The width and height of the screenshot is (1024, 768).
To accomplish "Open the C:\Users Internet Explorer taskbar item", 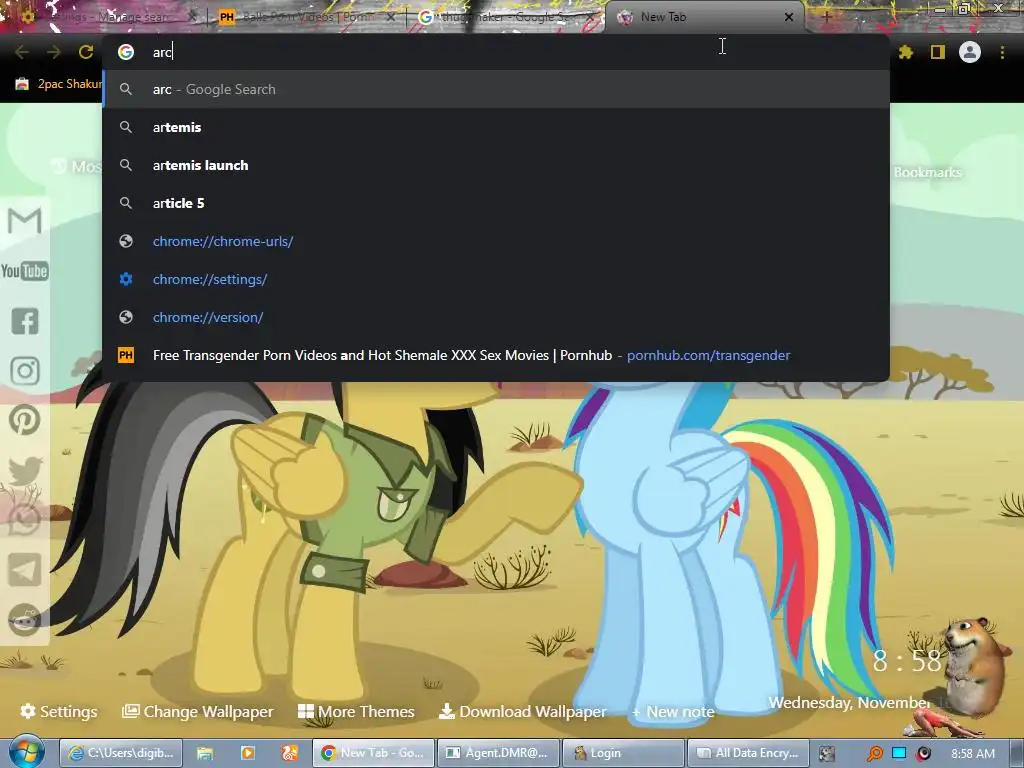I will coord(121,753).
